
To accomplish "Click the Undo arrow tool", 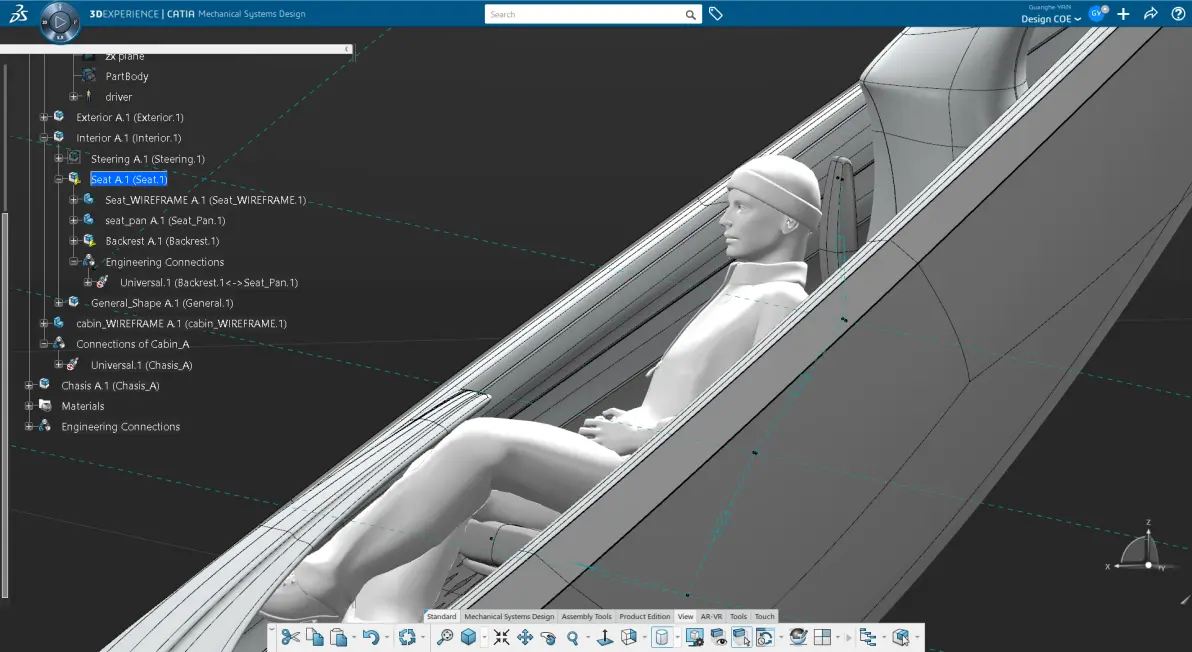I will [x=371, y=637].
